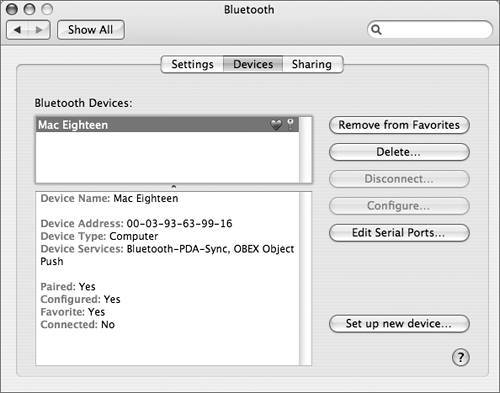Click the Configured: Yes line
The image size is (500, 393).
80,299
